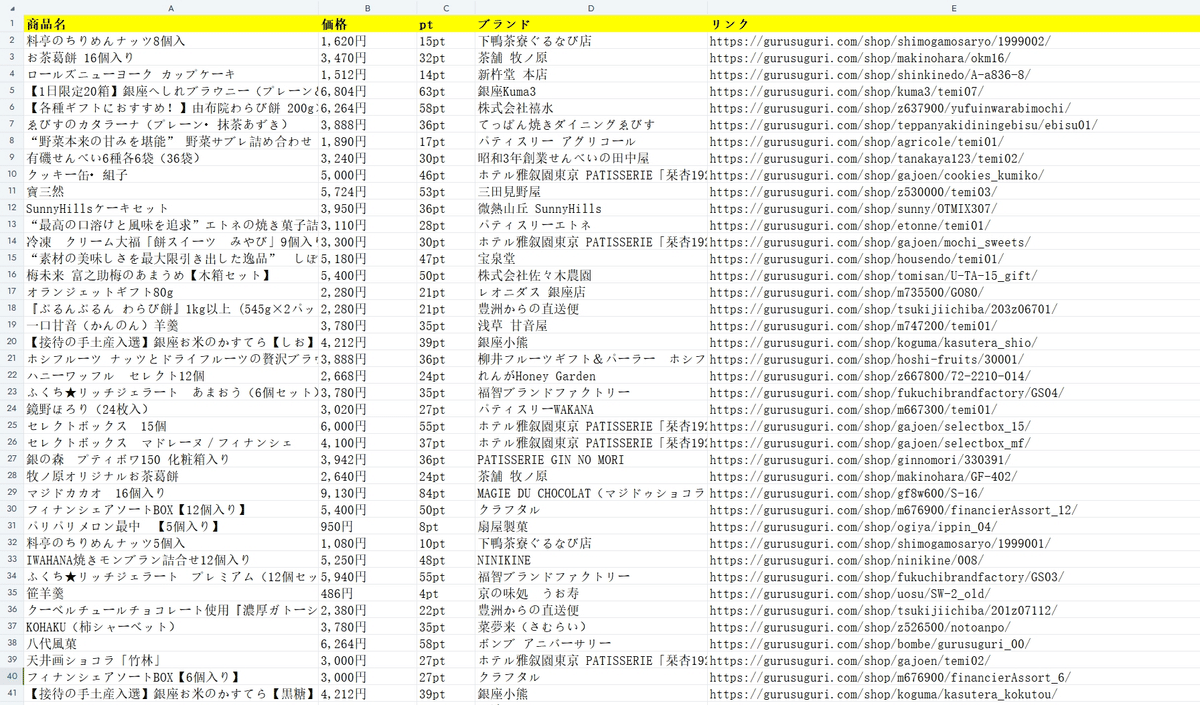The image size is (1200, 705).
Task: Open the sunny/OTMIX307 link cell
Action: coord(954,208)
